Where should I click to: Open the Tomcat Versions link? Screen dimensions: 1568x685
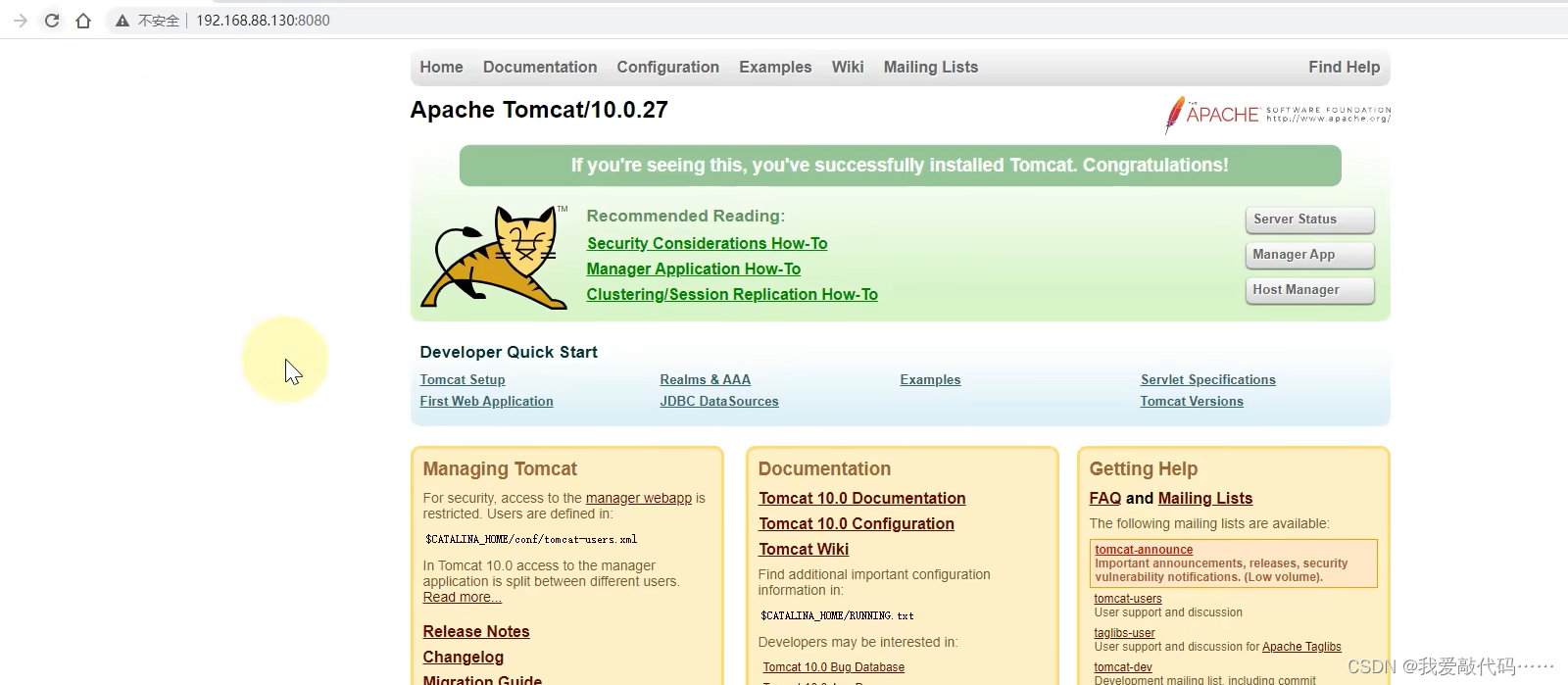(1191, 401)
